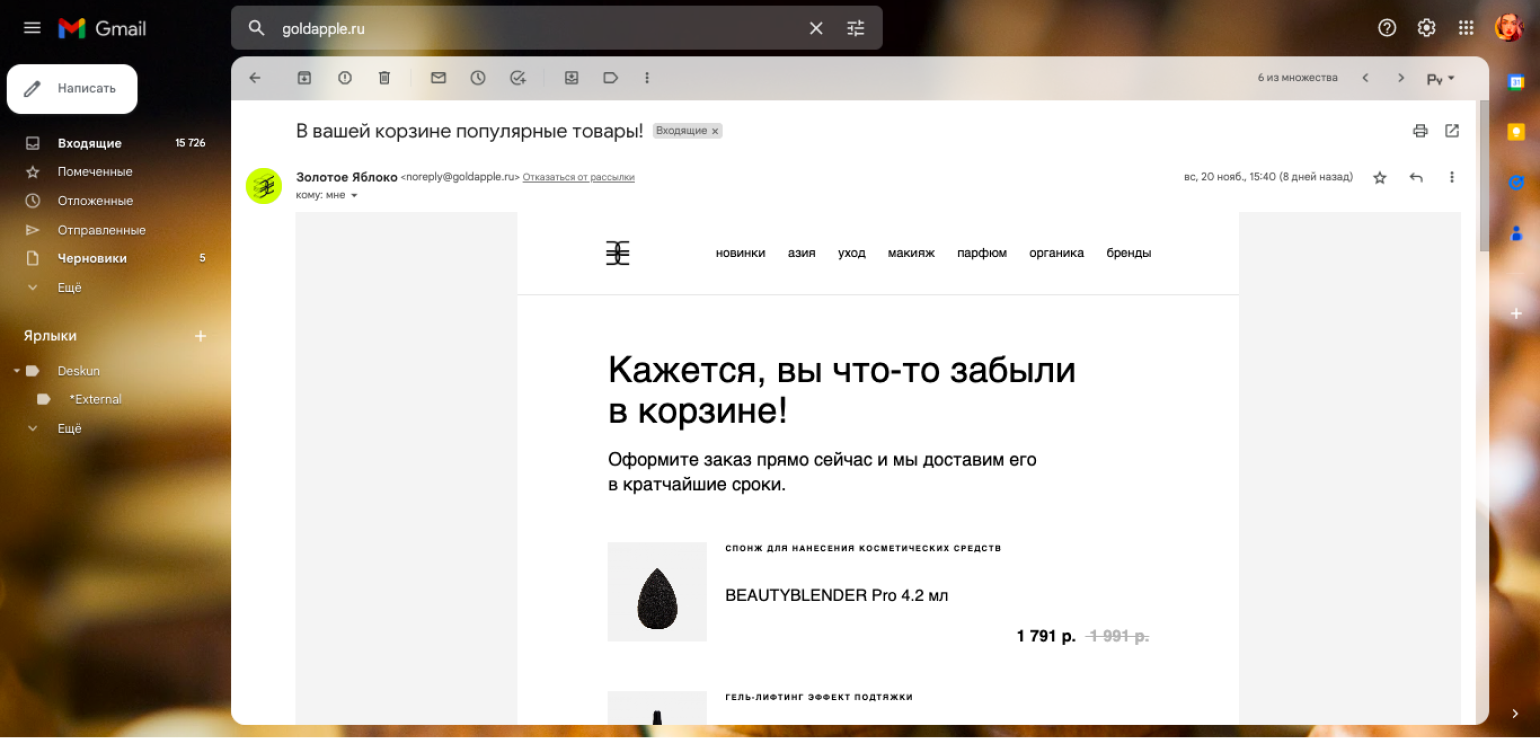Create a new label with plus icon
Viewport: 1540px width, 738px height.
click(x=200, y=336)
